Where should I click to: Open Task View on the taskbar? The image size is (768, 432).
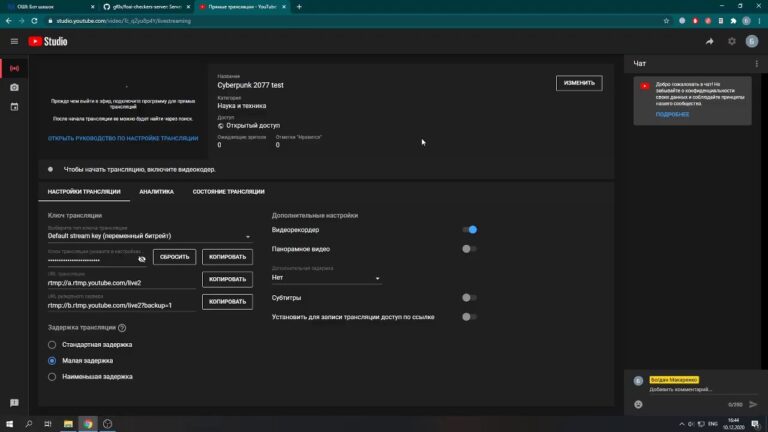[x=48, y=424]
